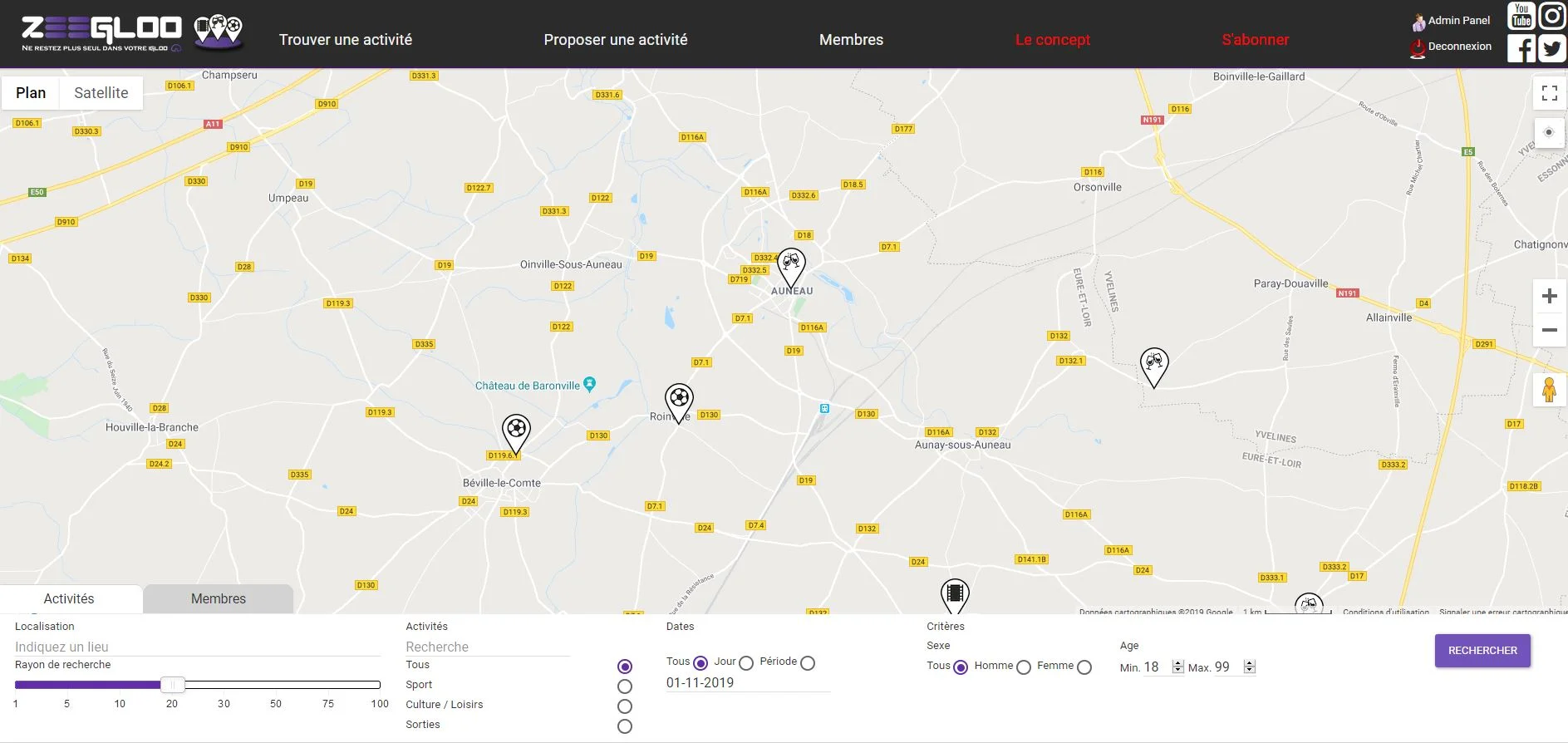Open the Instagram social icon

coord(1551,16)
